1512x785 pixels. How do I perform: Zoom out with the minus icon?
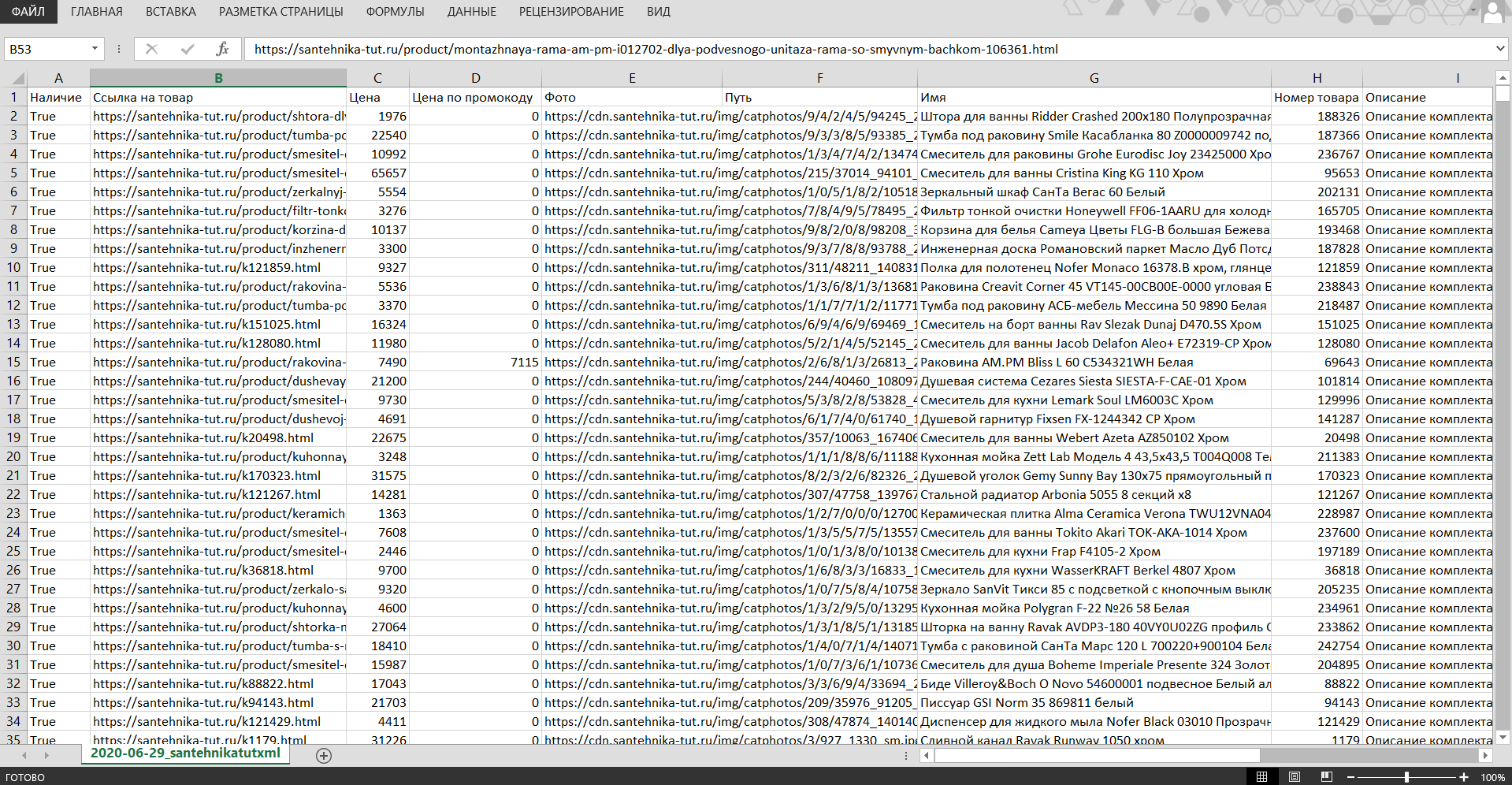pyautogui.click(x=1350, y=777)
